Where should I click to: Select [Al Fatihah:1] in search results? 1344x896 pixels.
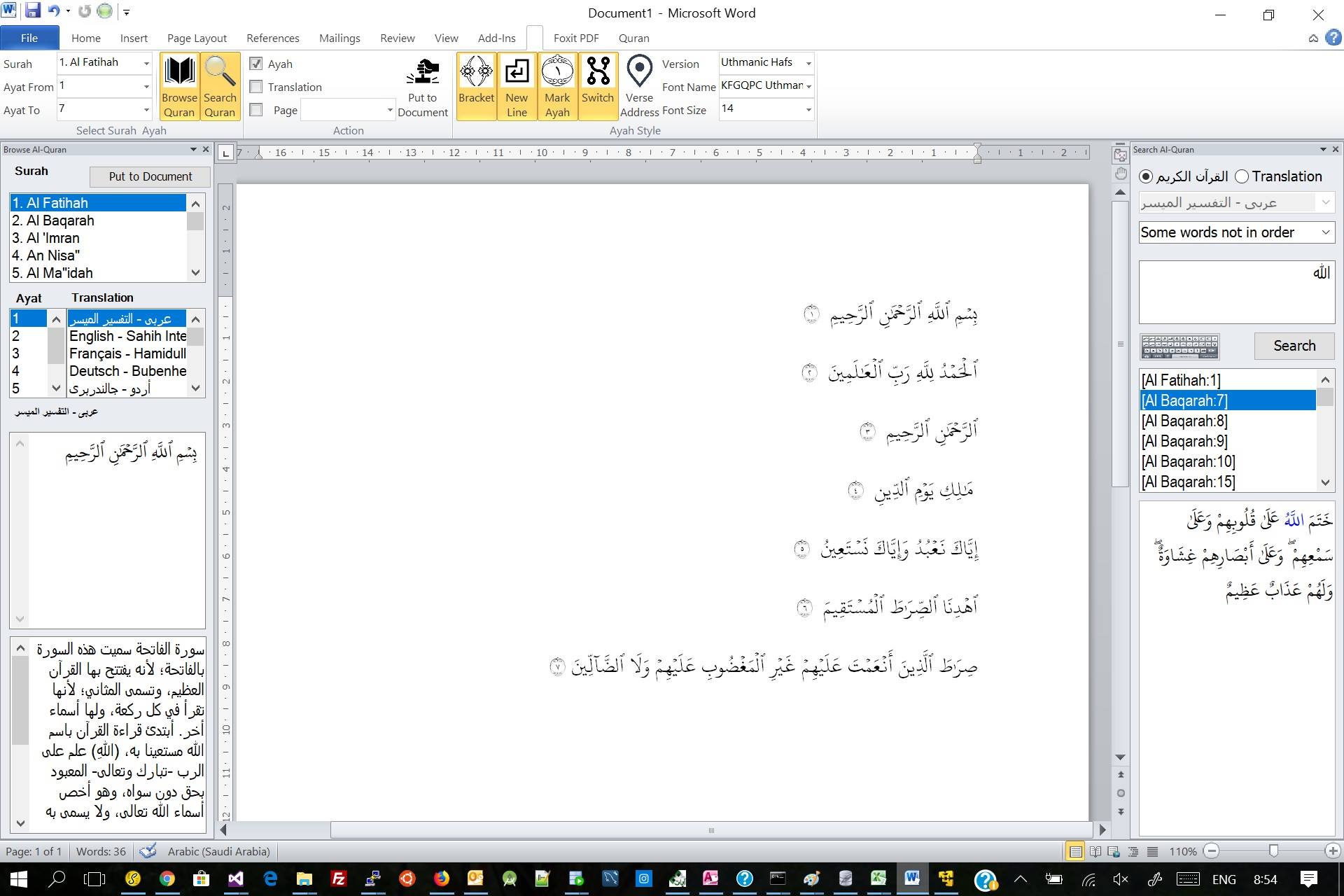[x=1228, y=380]
